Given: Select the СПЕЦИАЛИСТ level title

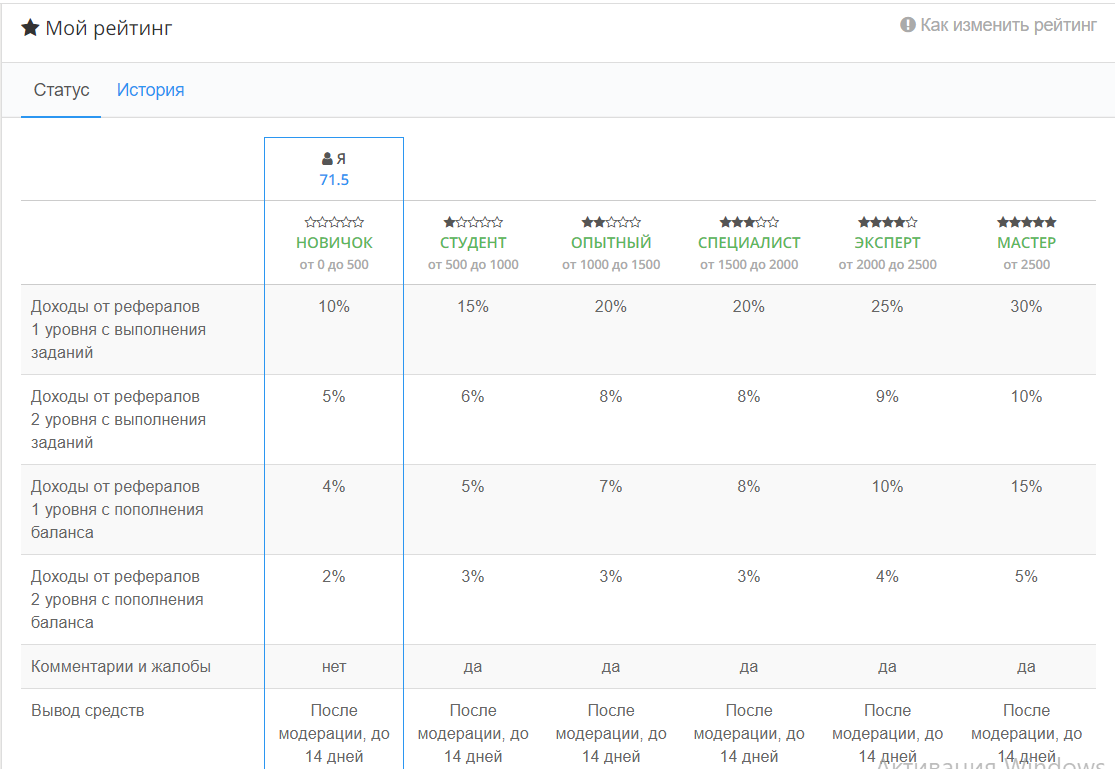Looking at the screenshot, I should 749,243.
